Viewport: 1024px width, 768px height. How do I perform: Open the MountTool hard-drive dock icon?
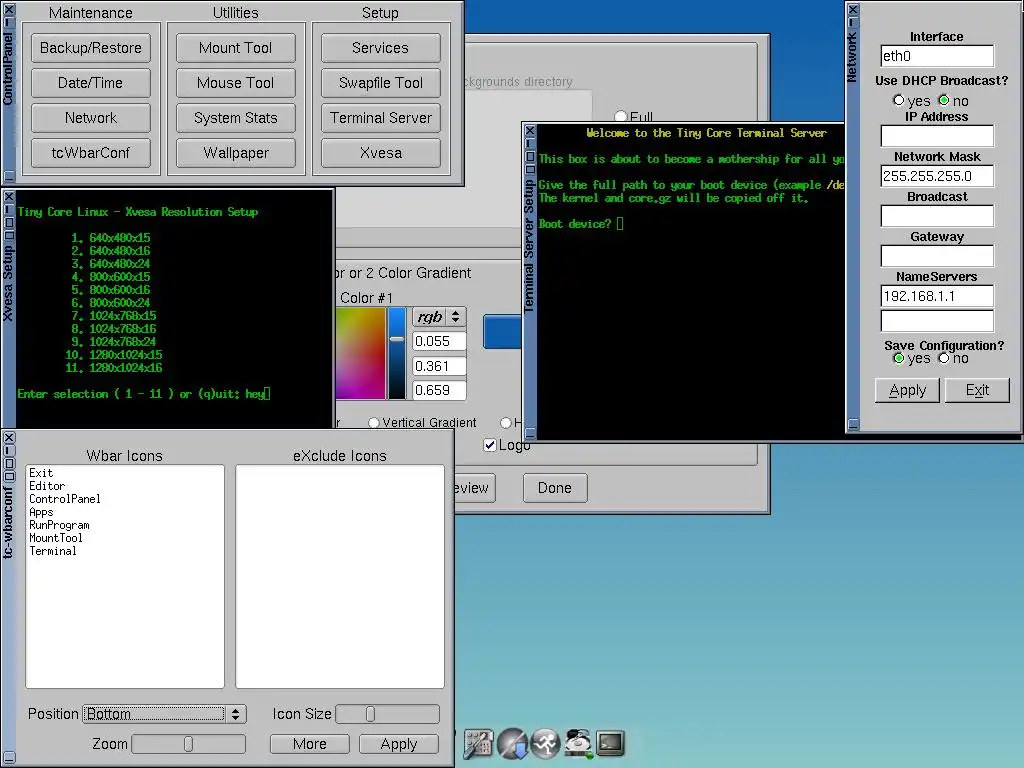pos(578,743)
